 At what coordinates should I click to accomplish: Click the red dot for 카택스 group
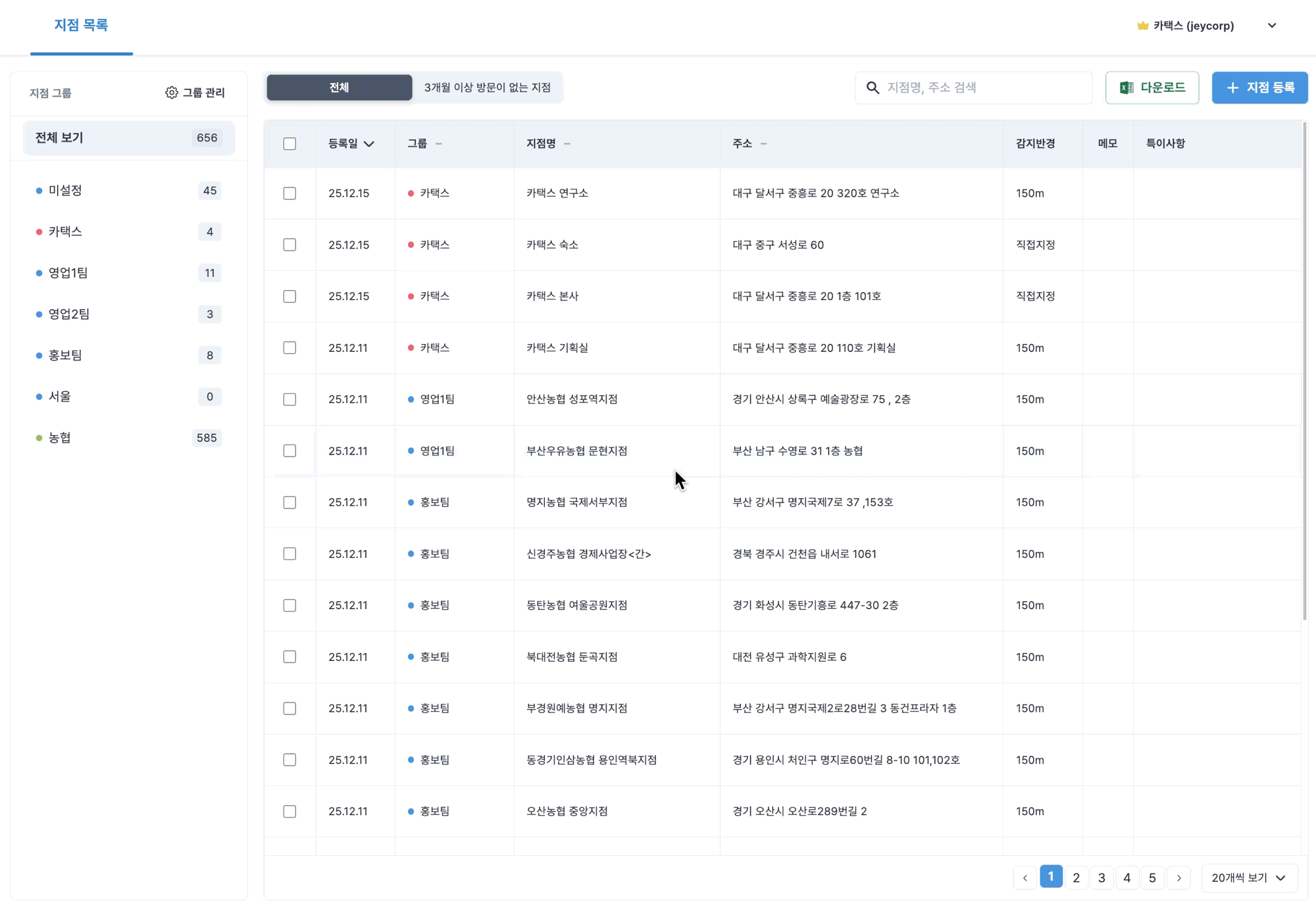(39, 232)
